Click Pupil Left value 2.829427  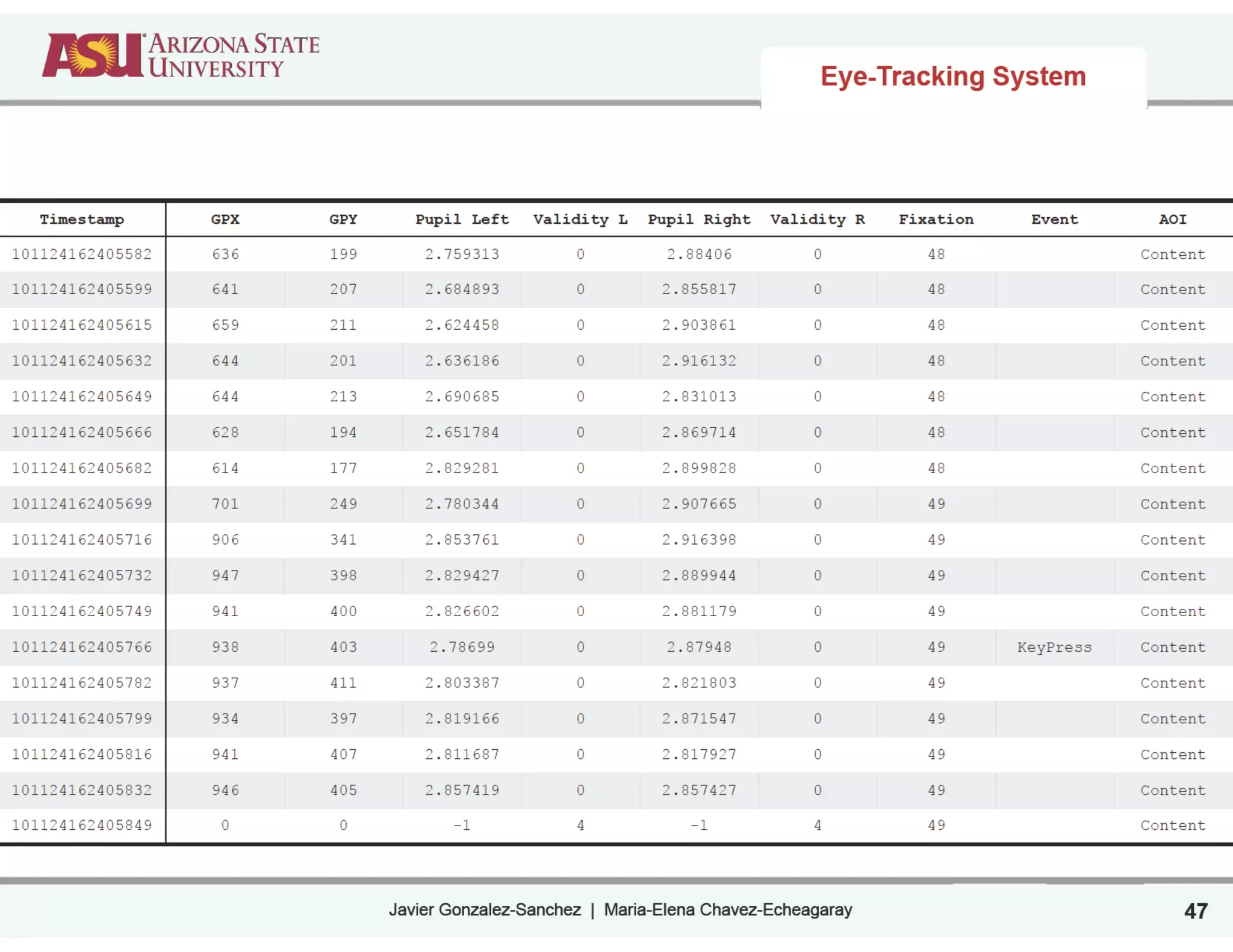(462, 575)
